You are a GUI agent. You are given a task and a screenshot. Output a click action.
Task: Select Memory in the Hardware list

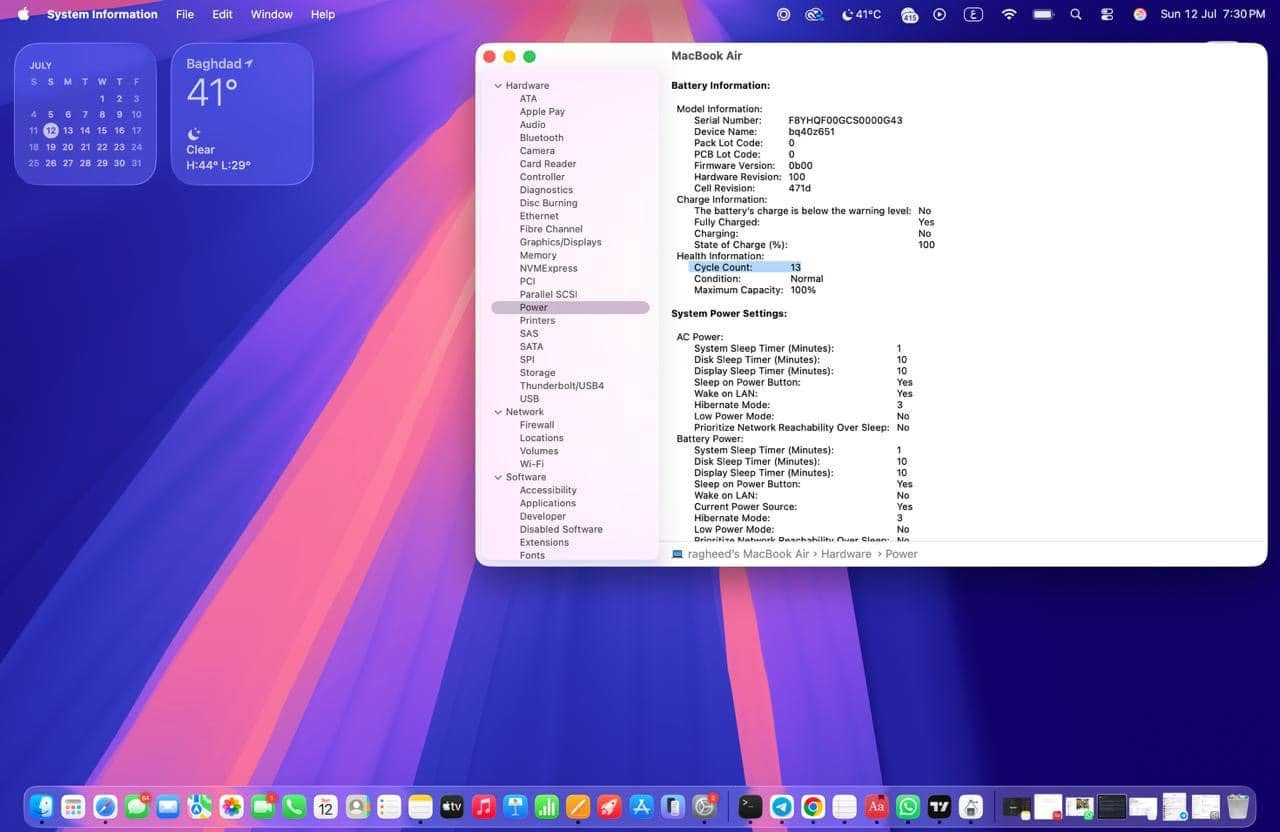[x=538, y=255]
